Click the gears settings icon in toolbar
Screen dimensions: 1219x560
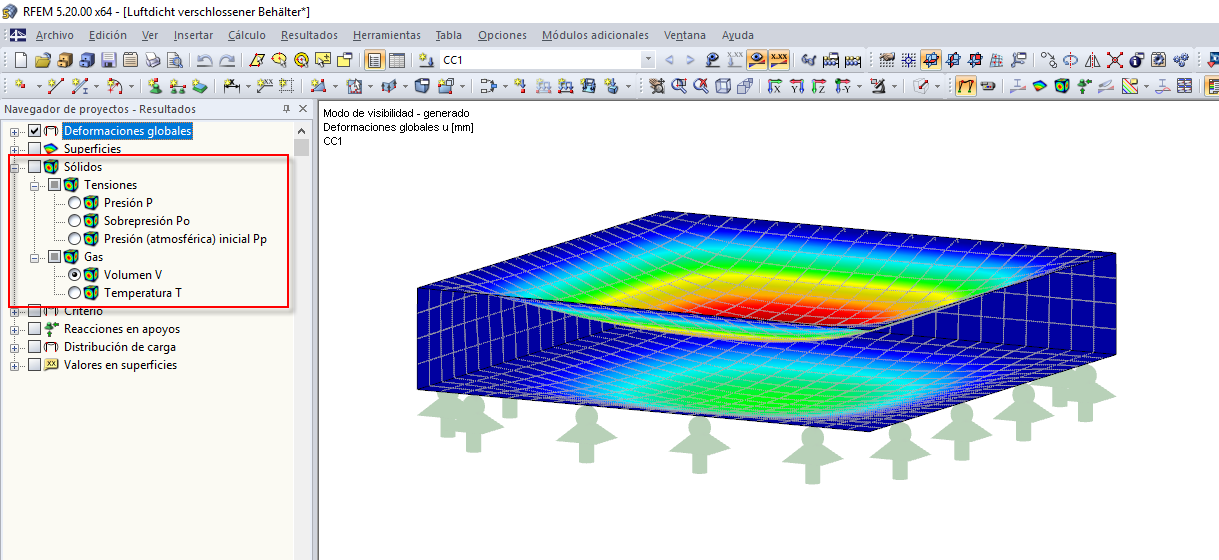1181,60
